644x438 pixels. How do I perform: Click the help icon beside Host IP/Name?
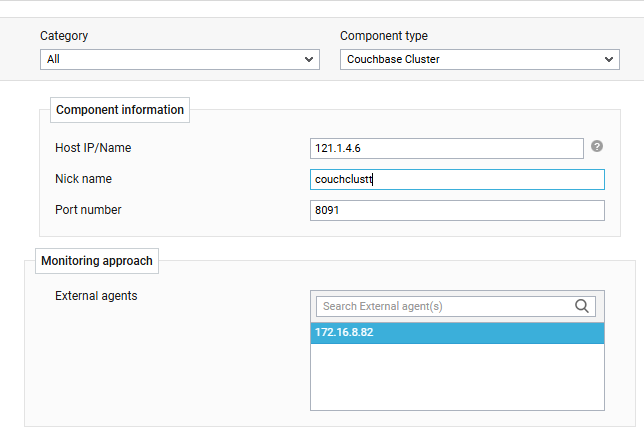[597, 146]
